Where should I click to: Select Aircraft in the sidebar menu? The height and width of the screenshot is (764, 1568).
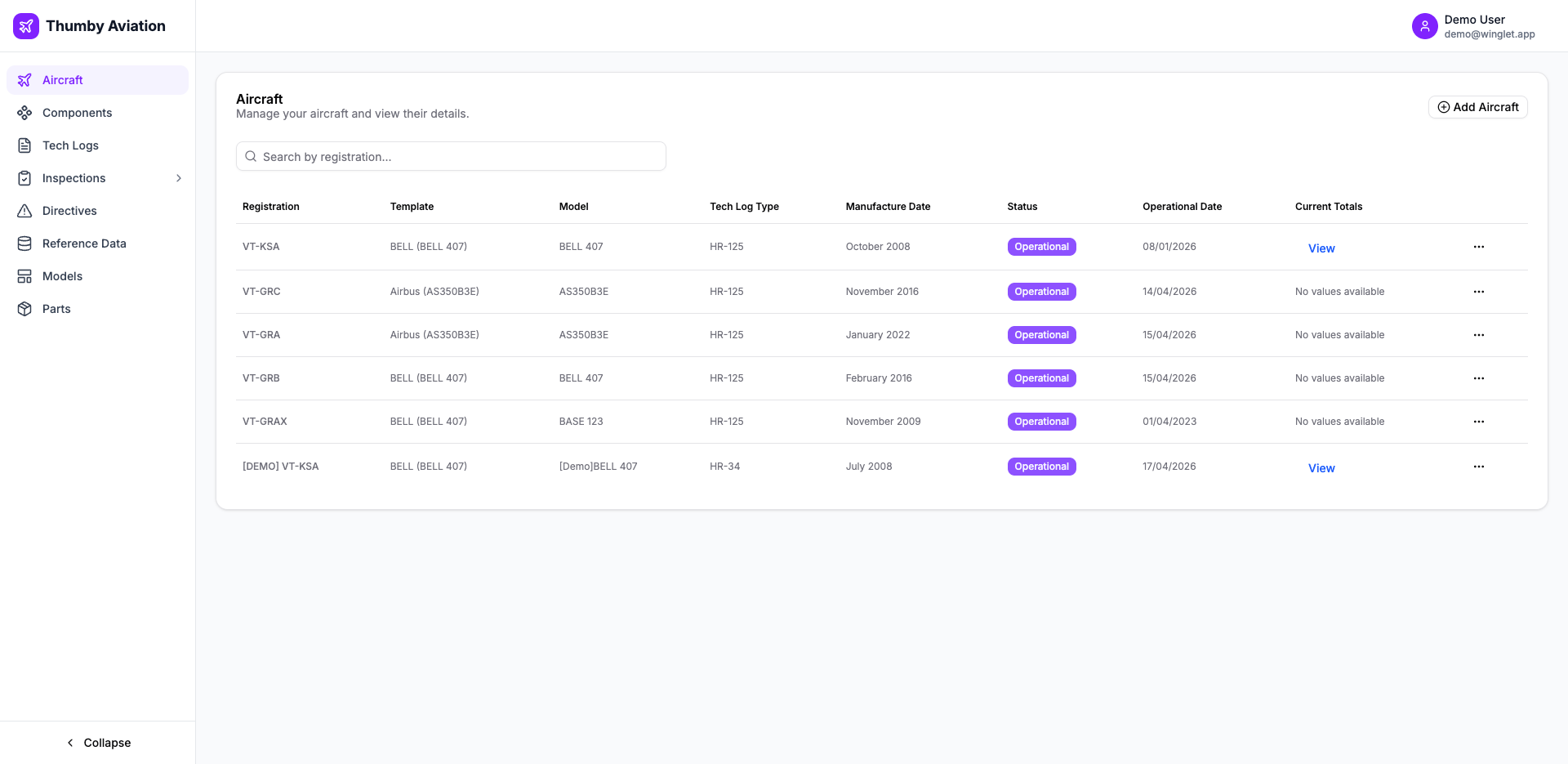(63, 80)
